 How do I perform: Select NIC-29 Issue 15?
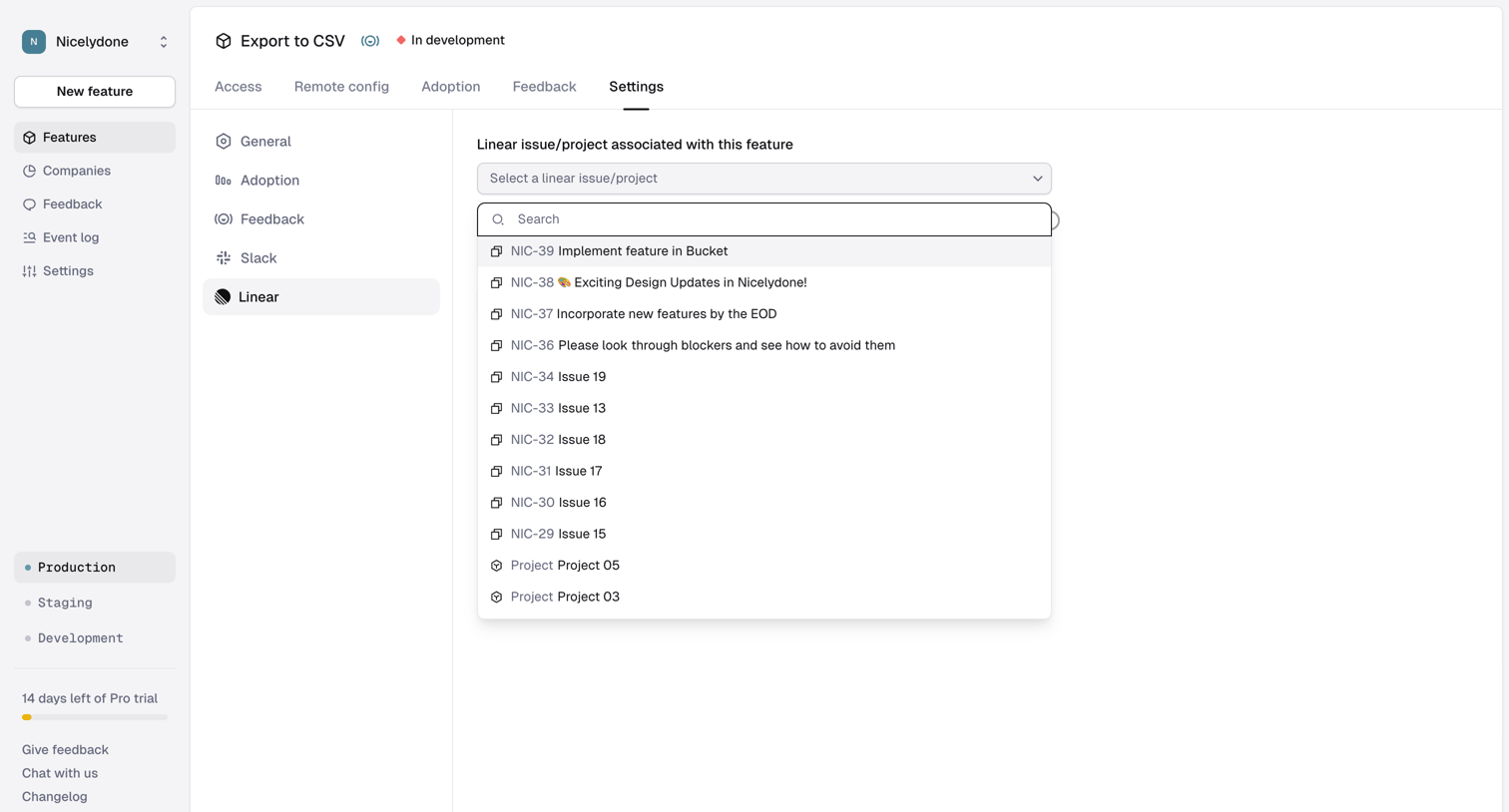point(764,534)
